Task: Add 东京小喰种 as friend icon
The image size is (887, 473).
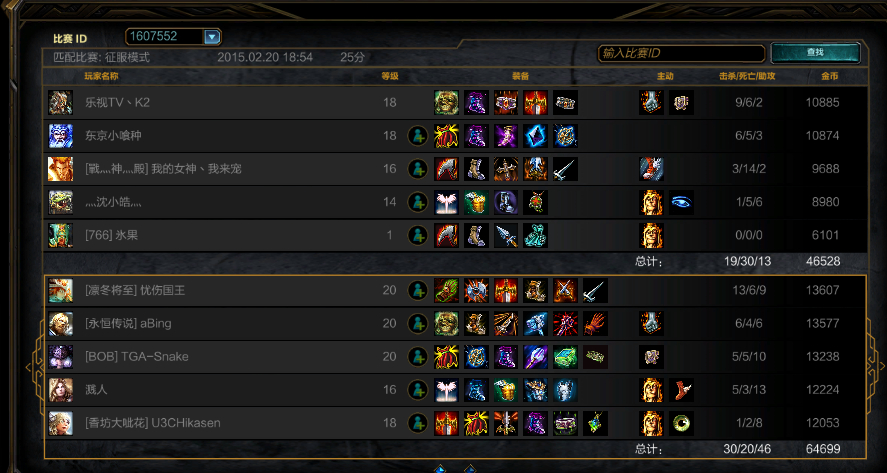Action: (418, 136)
